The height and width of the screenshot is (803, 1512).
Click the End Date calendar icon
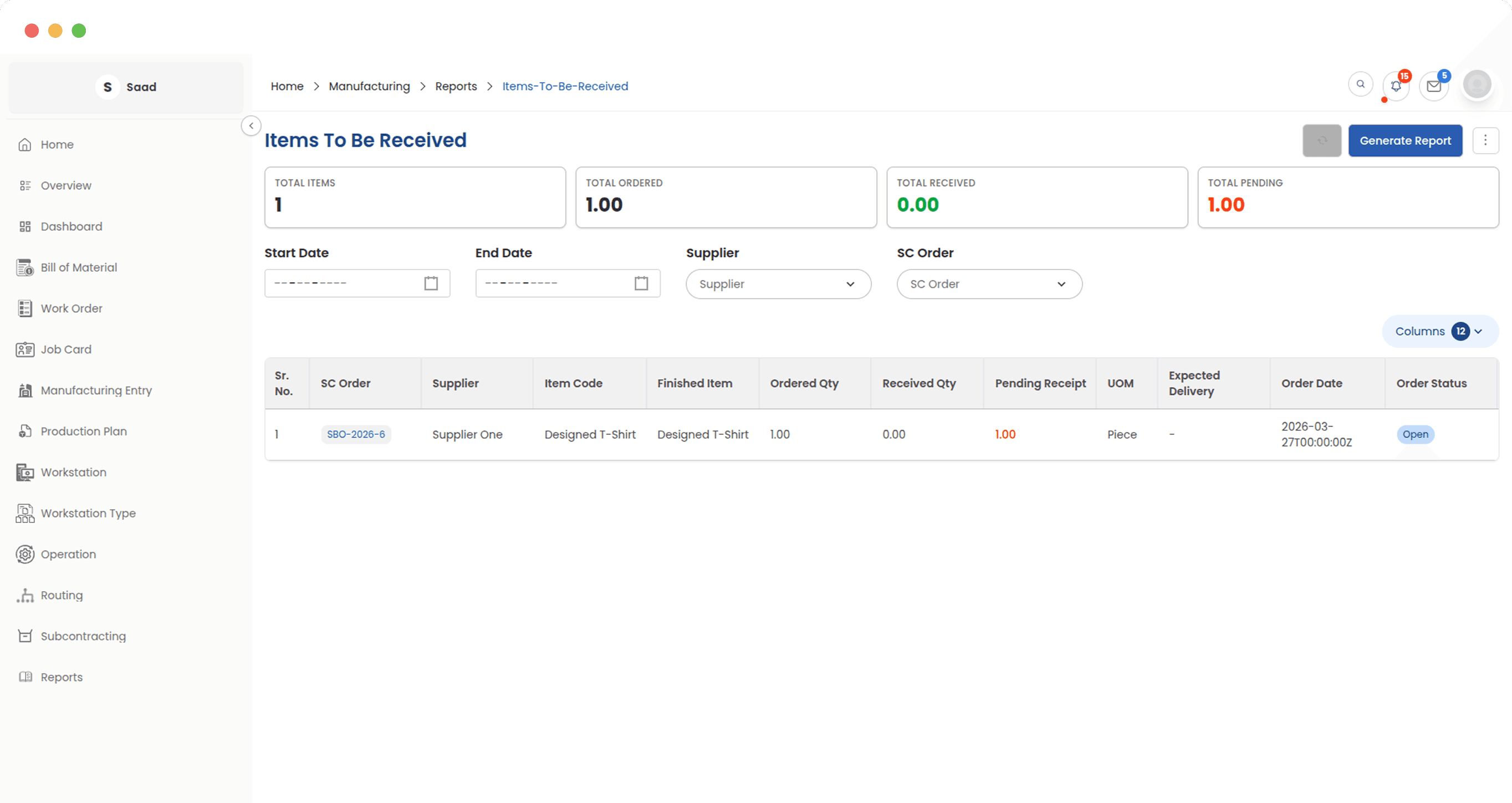pos(641,283)
